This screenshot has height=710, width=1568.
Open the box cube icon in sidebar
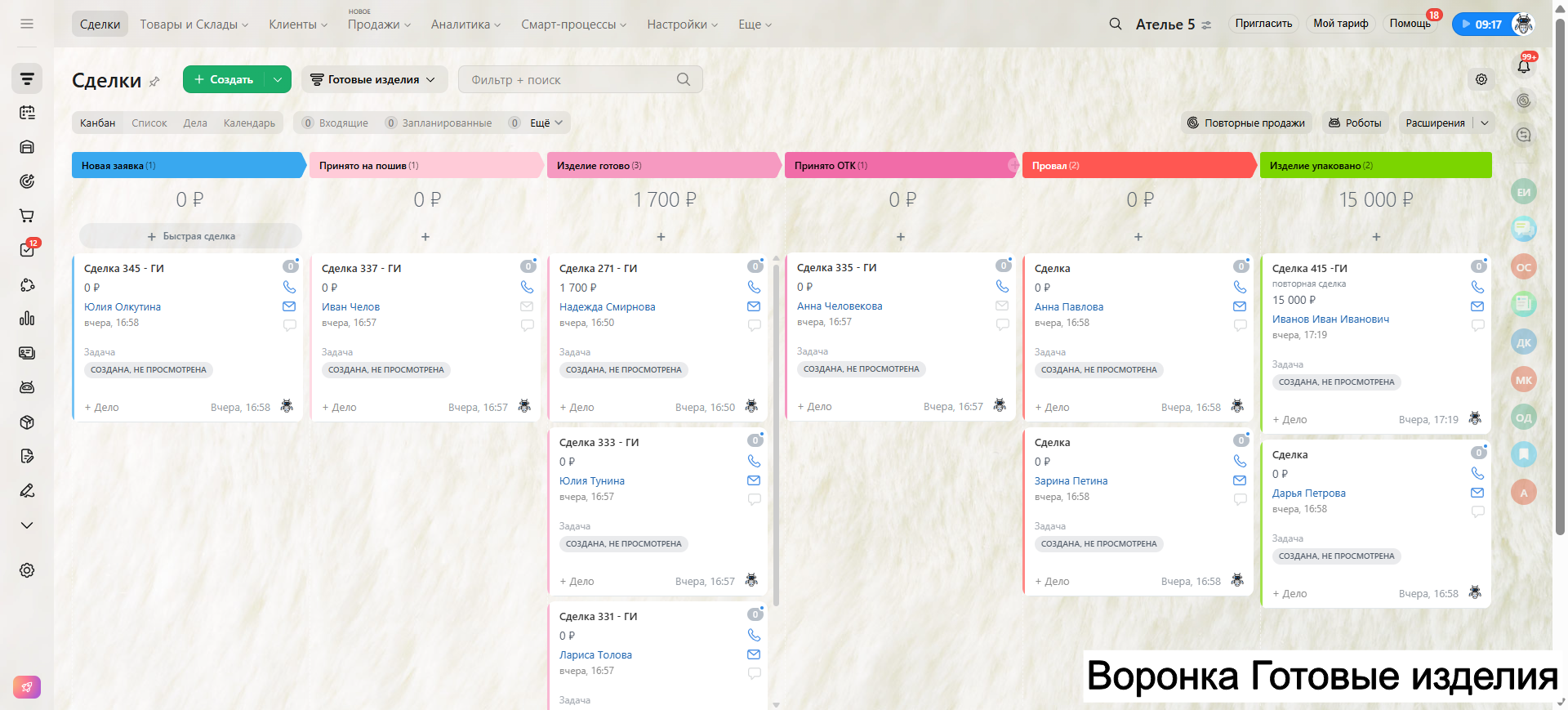[x=27, y=422]
